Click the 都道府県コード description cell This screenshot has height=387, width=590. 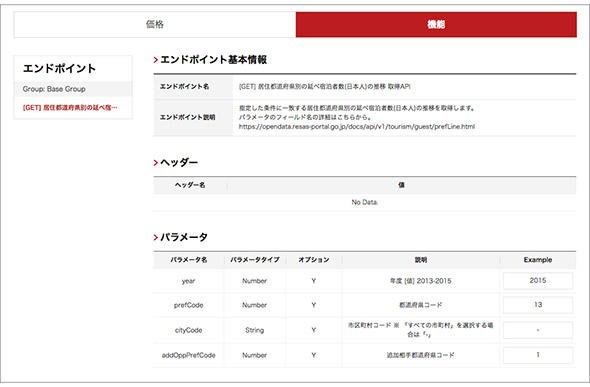coord(421,305)
